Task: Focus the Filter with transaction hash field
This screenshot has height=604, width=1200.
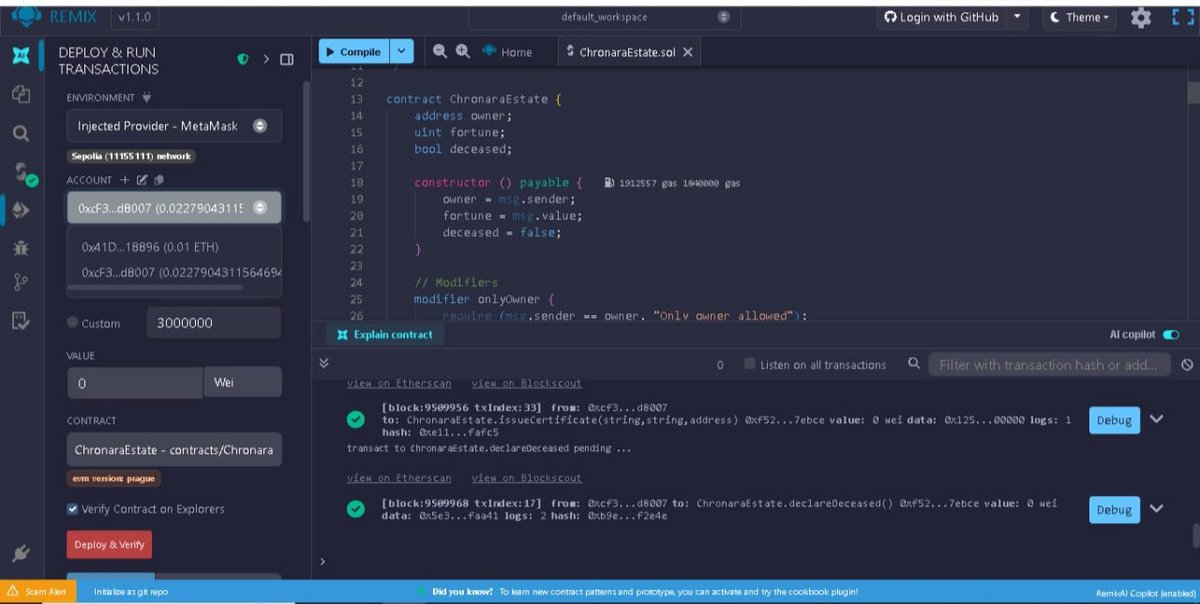Action: click(x=1049, y=365)
